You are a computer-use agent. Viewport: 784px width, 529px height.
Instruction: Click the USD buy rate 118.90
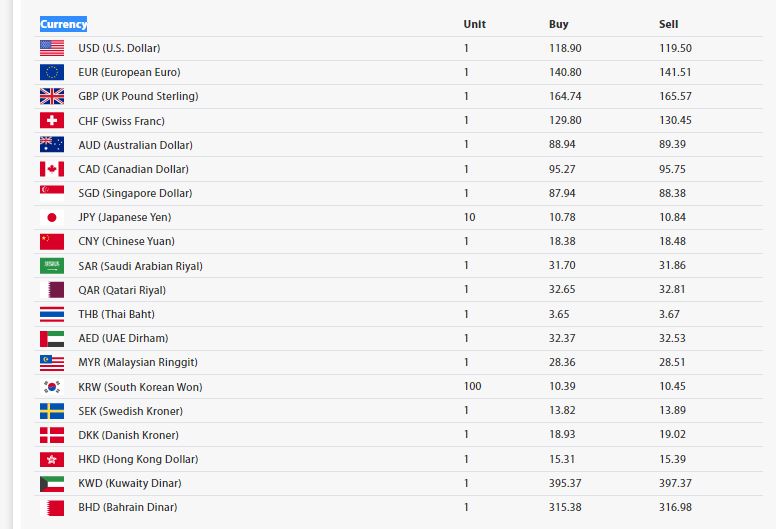(565, 48)
